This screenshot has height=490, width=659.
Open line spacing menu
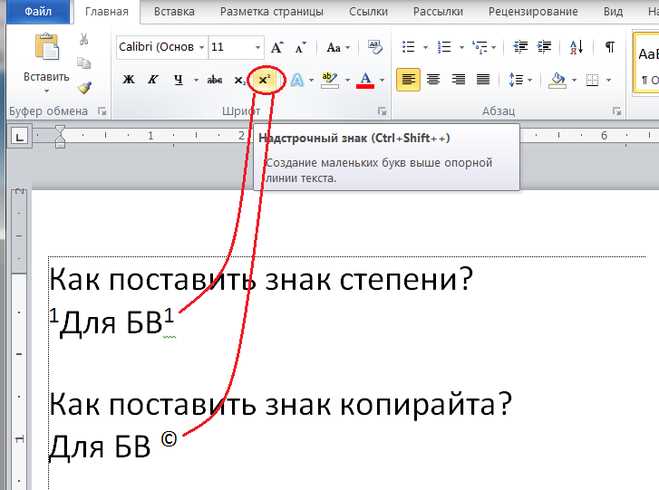pyautogui.click(x=519, y=80)
